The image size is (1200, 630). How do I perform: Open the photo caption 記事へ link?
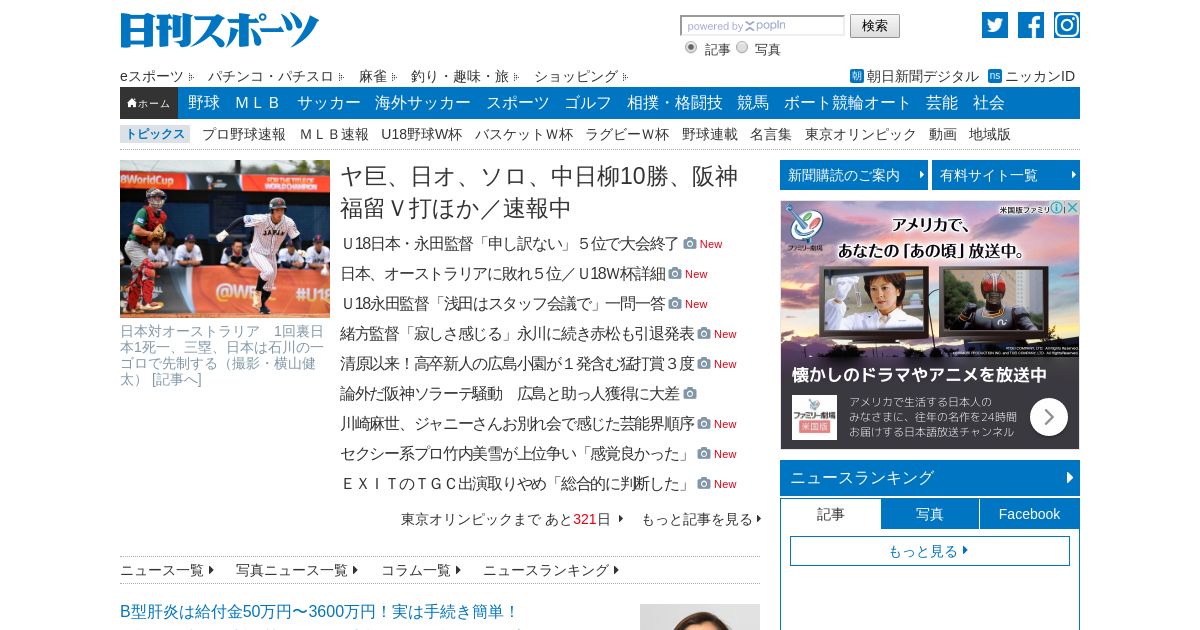coord(176,379)
